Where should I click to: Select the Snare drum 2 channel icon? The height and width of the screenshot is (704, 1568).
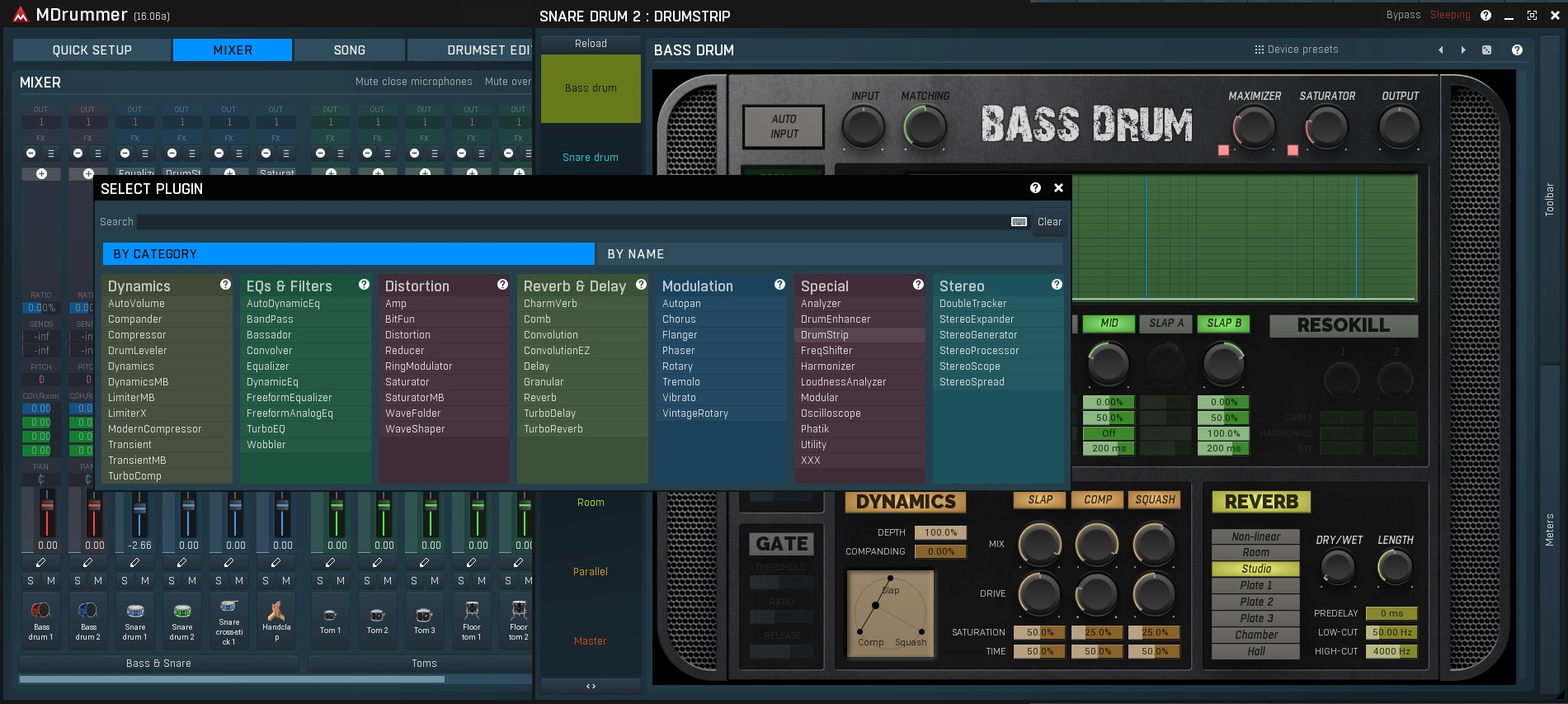[x=182, y=612]
